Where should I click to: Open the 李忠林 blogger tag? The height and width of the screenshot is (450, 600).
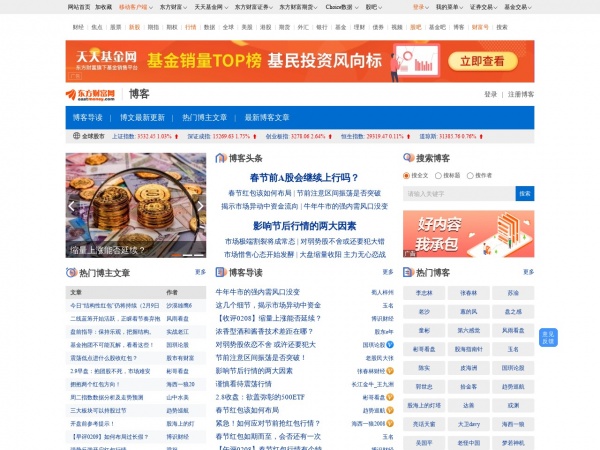424,293
